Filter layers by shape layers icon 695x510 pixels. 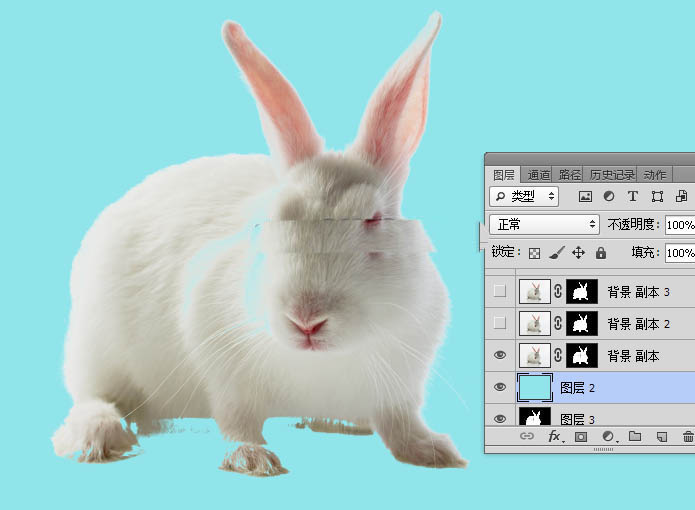coord(657,196)
